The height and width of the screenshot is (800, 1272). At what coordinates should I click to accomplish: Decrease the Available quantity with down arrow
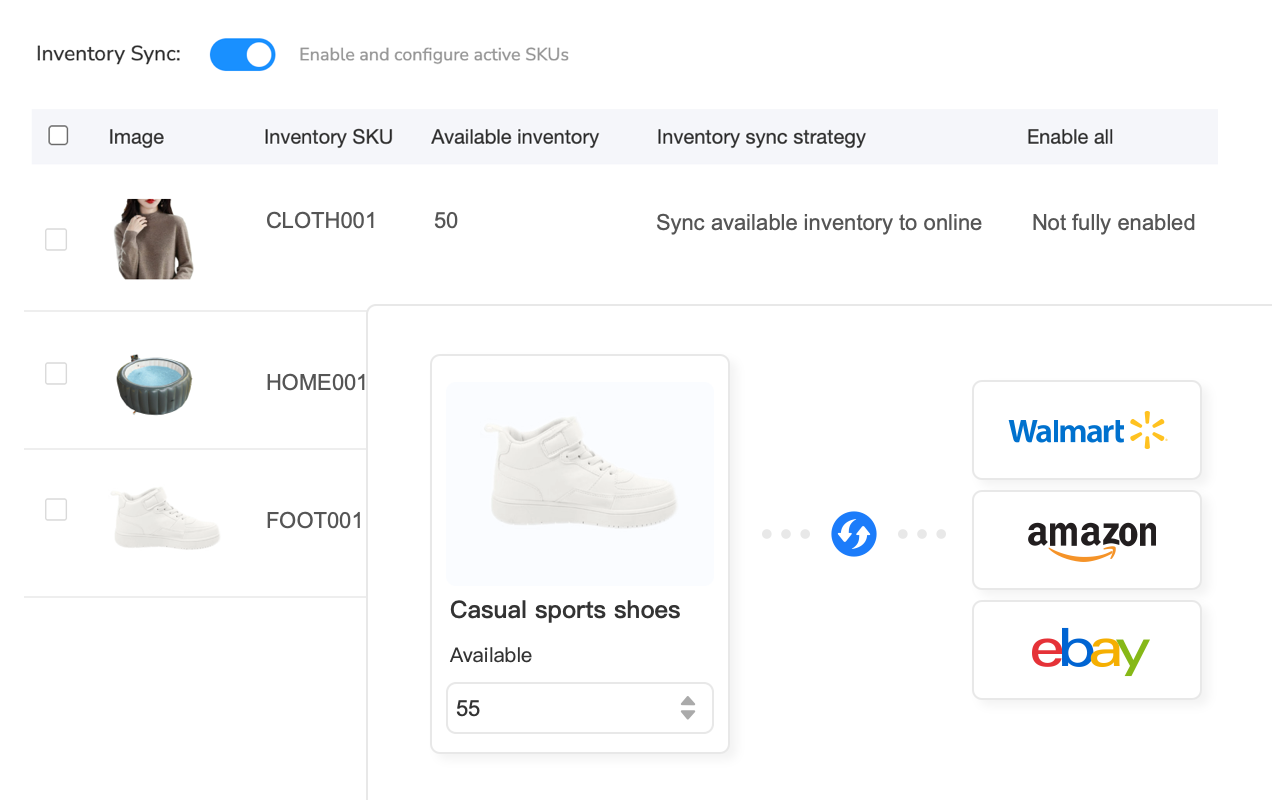click(x=688, y=714)
